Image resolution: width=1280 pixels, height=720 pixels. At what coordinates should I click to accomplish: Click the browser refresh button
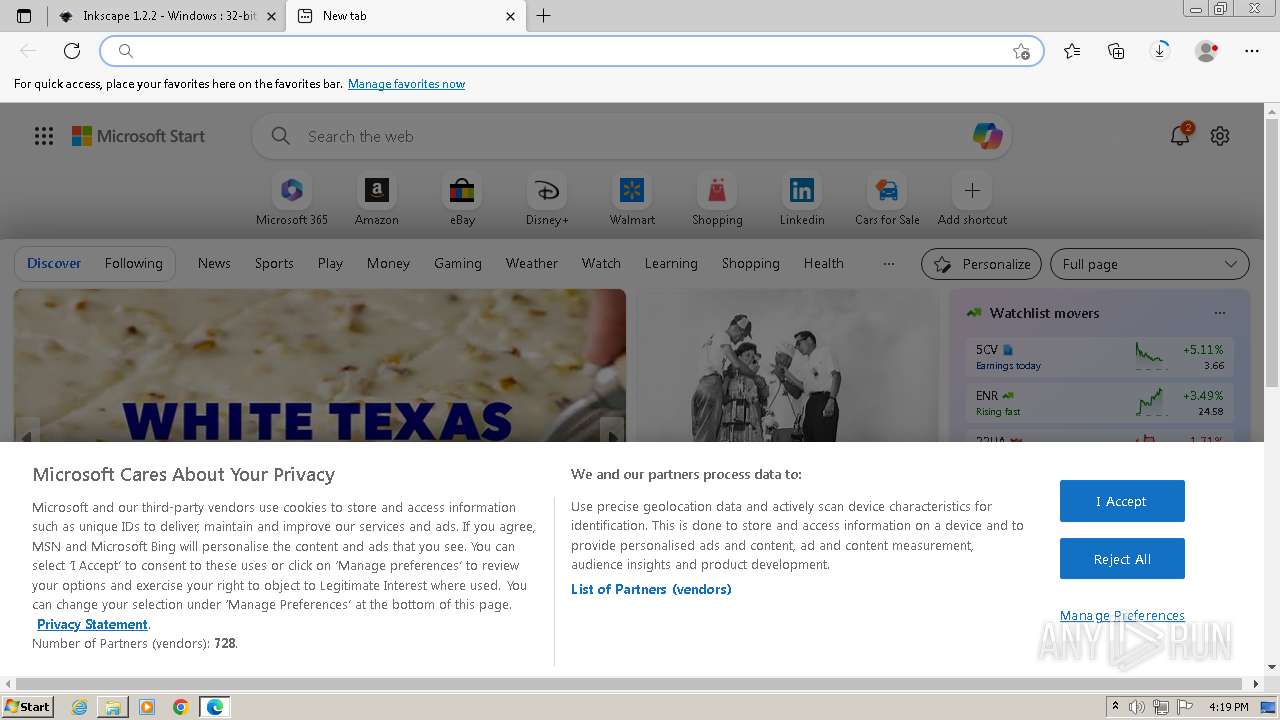coord(72,51)
